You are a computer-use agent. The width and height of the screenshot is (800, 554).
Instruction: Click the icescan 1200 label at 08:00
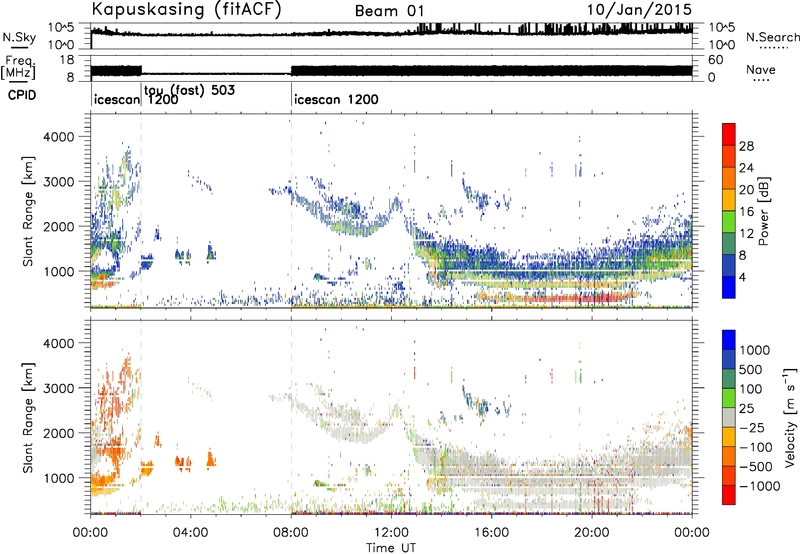[x=336, y=99]
